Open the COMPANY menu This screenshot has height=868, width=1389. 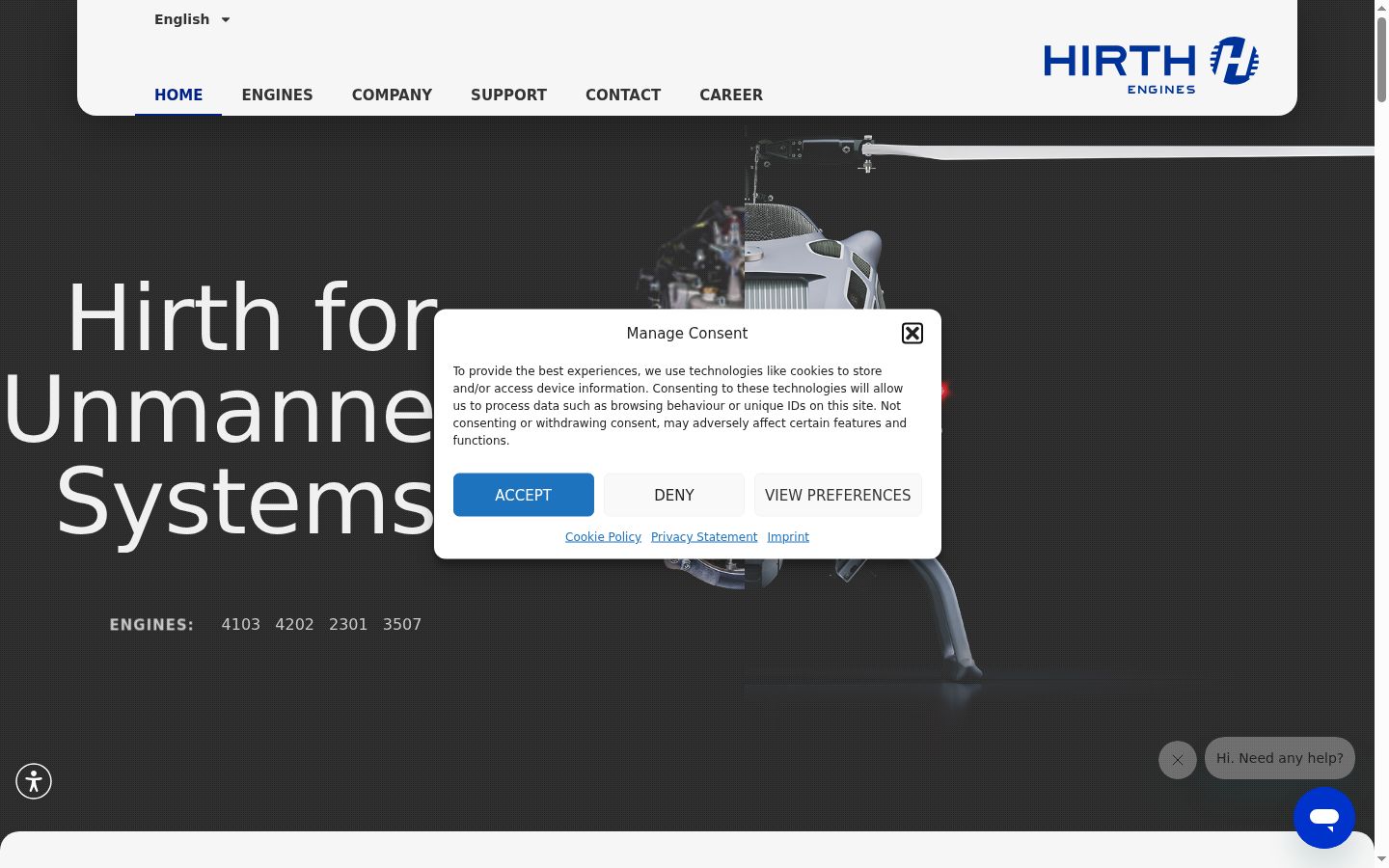tap(392, 95)
